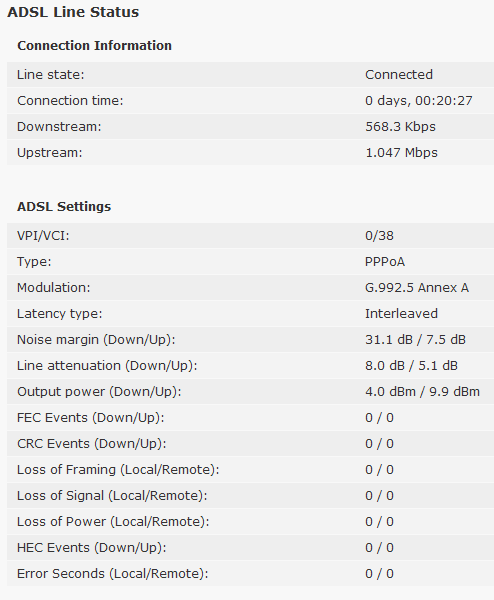Screen dimensions: 494x600
Task: Click the Line attenuation 8.0 dB value
Action: click(x=385, y=366)
